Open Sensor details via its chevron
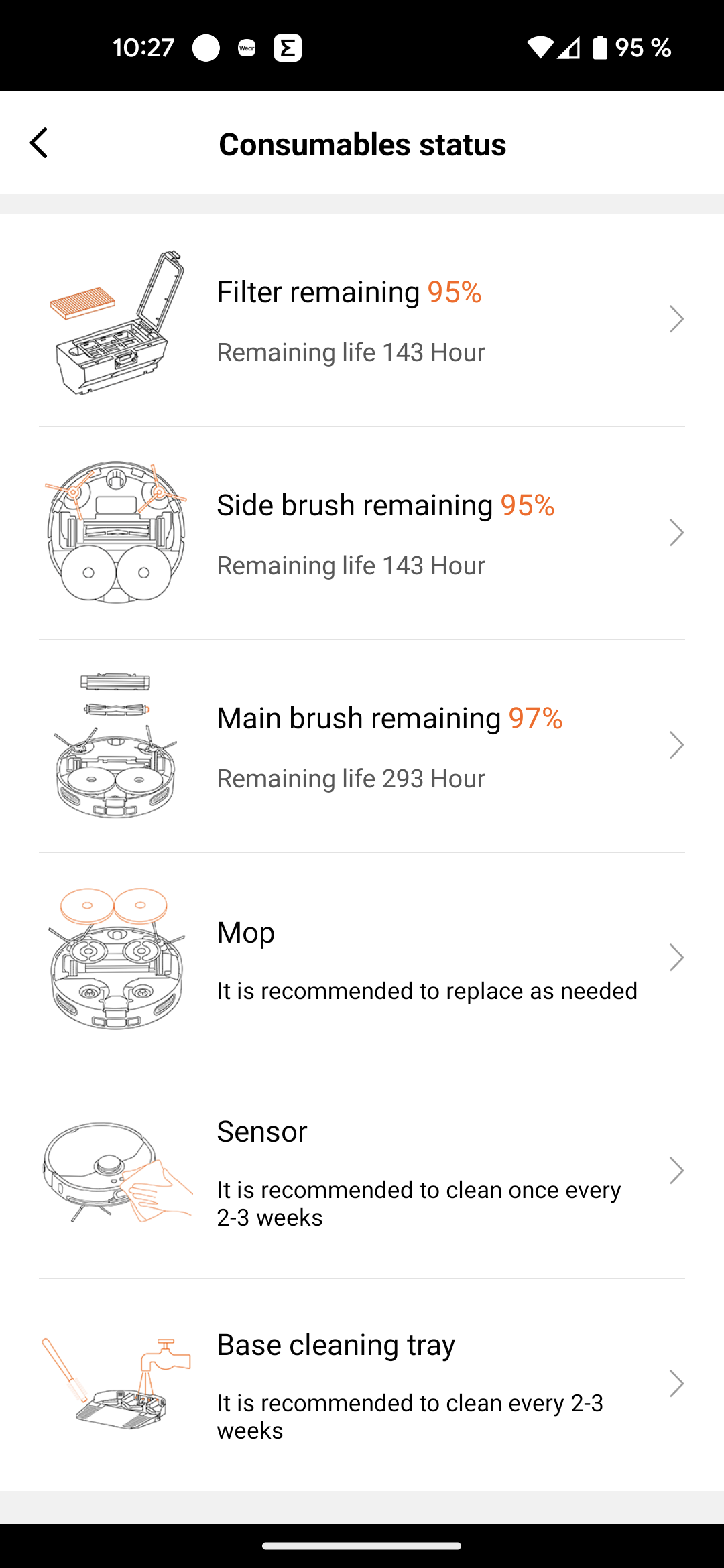Viewport: 724px width, 1568px height. click(x=676, y=1171)
